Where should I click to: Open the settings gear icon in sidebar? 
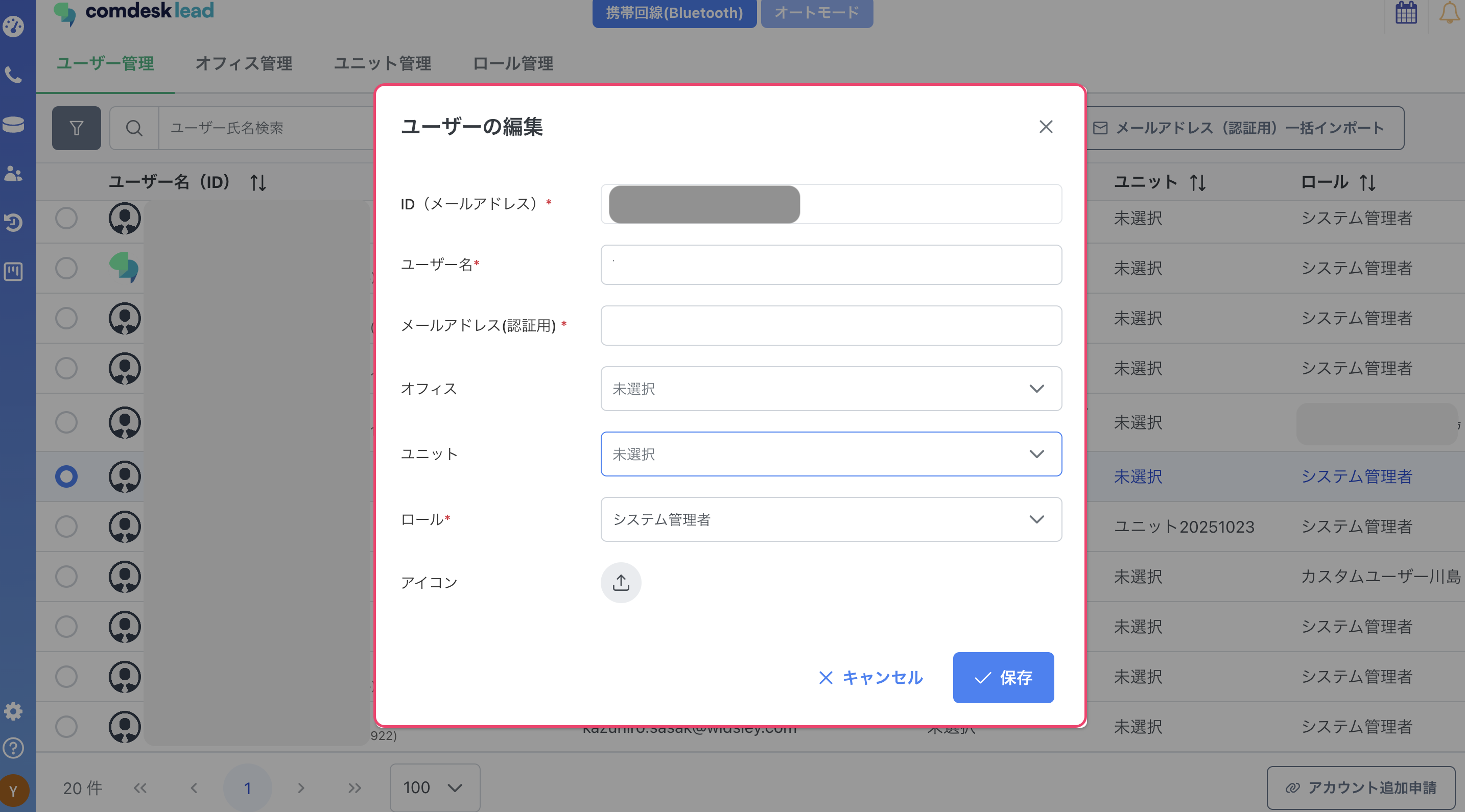point(13,711)
